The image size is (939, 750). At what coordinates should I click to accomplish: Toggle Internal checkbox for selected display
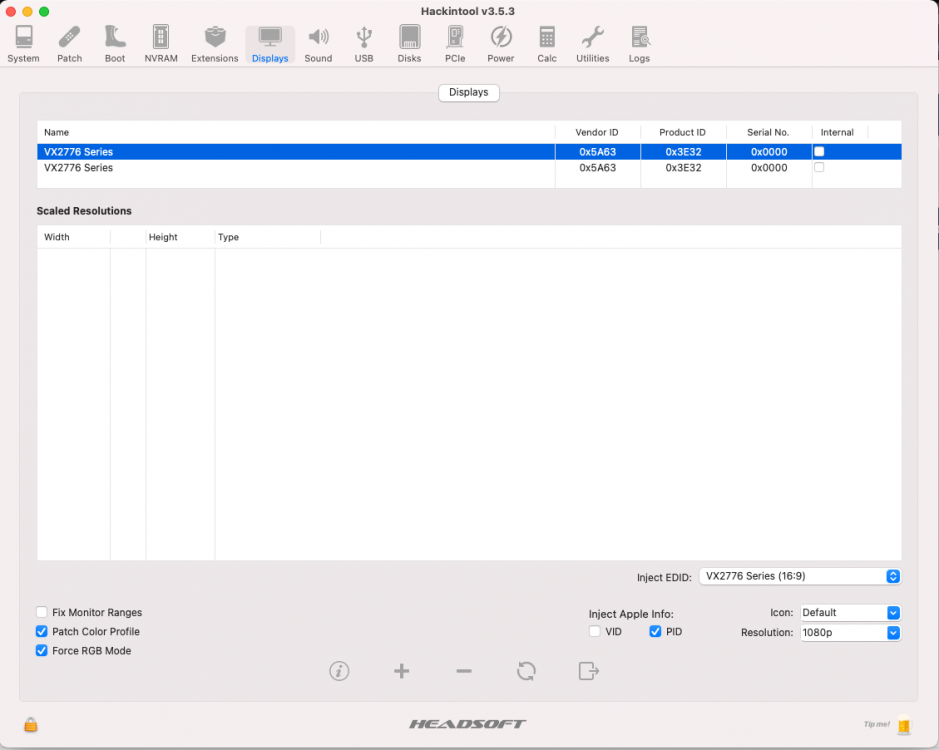coord(819,152)
